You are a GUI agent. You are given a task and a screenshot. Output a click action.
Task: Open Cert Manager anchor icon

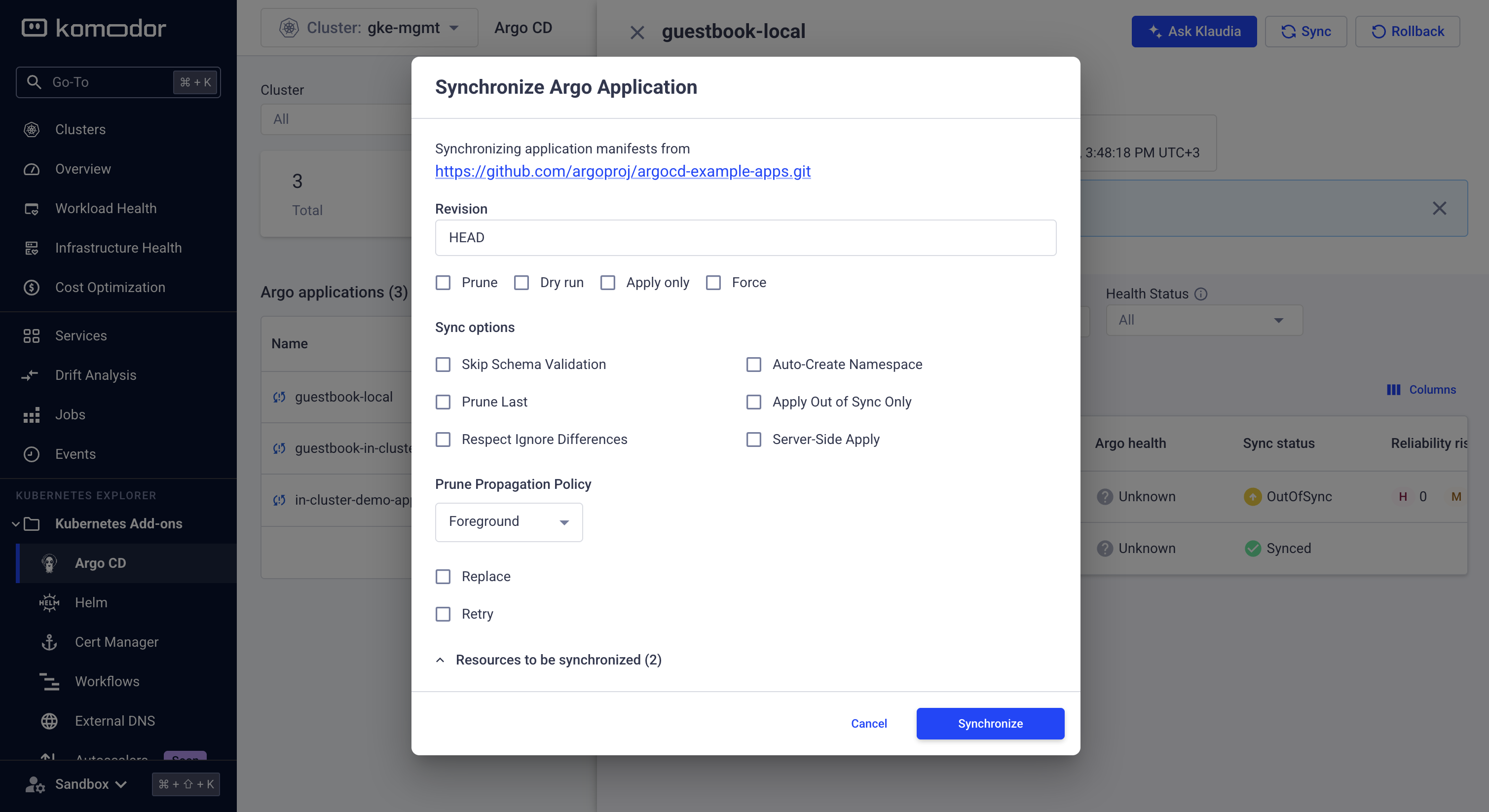(49, 642)
